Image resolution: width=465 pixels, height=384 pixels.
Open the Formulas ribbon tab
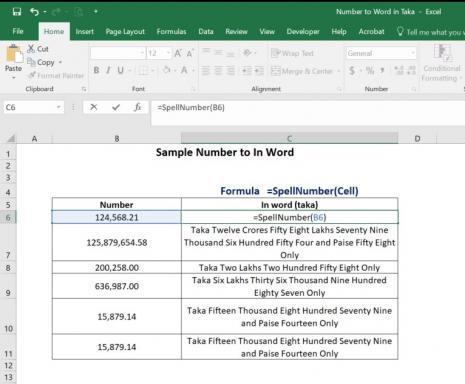tap(171, 32)
